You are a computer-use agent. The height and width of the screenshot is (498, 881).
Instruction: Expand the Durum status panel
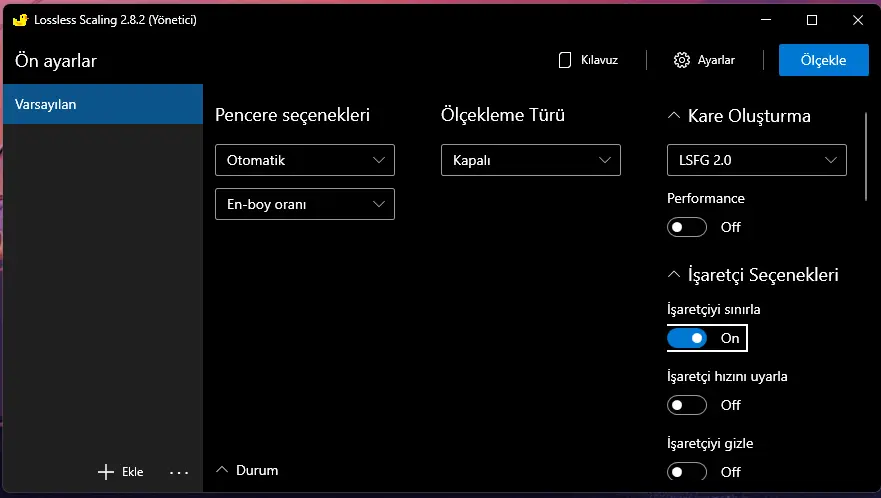(222, 470)
